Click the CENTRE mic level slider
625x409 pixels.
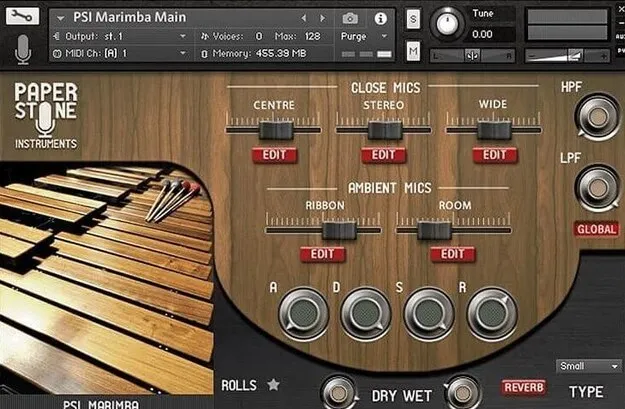click(x=276, y=130)
